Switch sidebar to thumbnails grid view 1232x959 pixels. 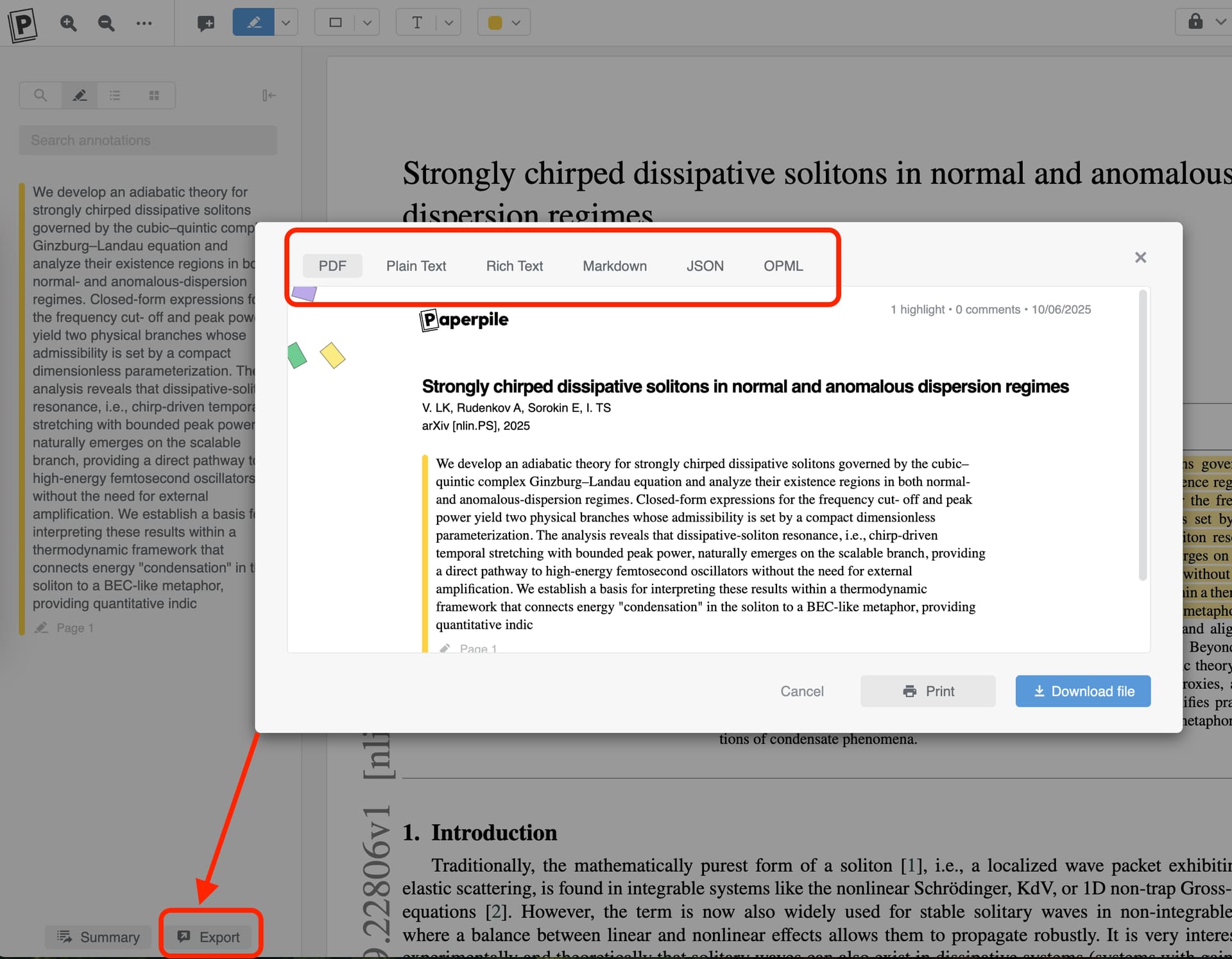pyautogui.click(x=154, y=96)
